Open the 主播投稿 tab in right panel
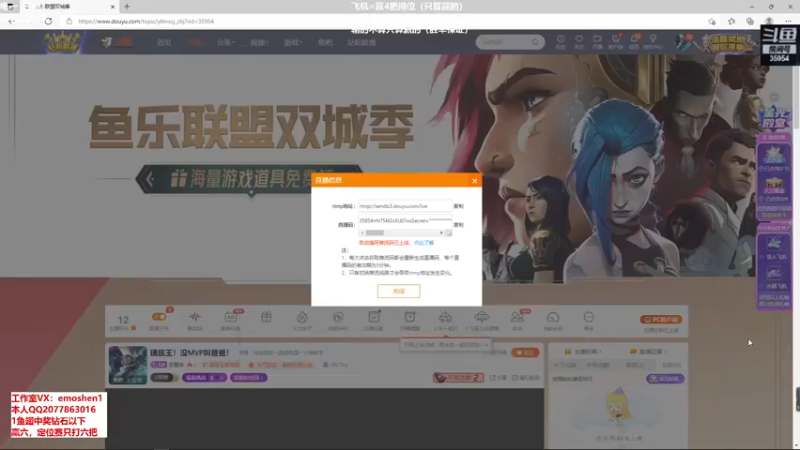The height and width of the screenshot is (450, 800). coord(583,352)
